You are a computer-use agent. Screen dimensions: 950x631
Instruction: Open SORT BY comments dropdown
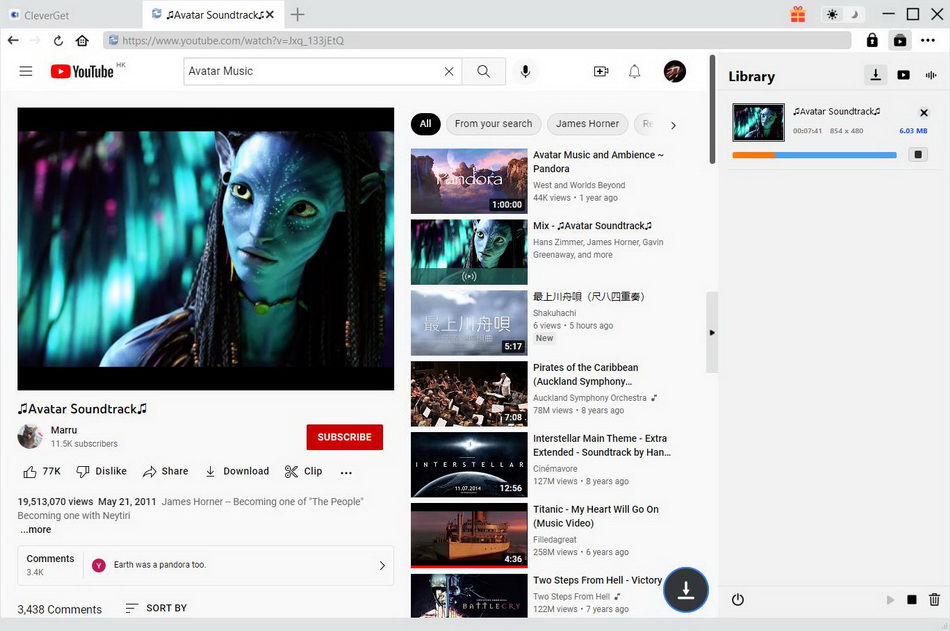pos(156,608)
